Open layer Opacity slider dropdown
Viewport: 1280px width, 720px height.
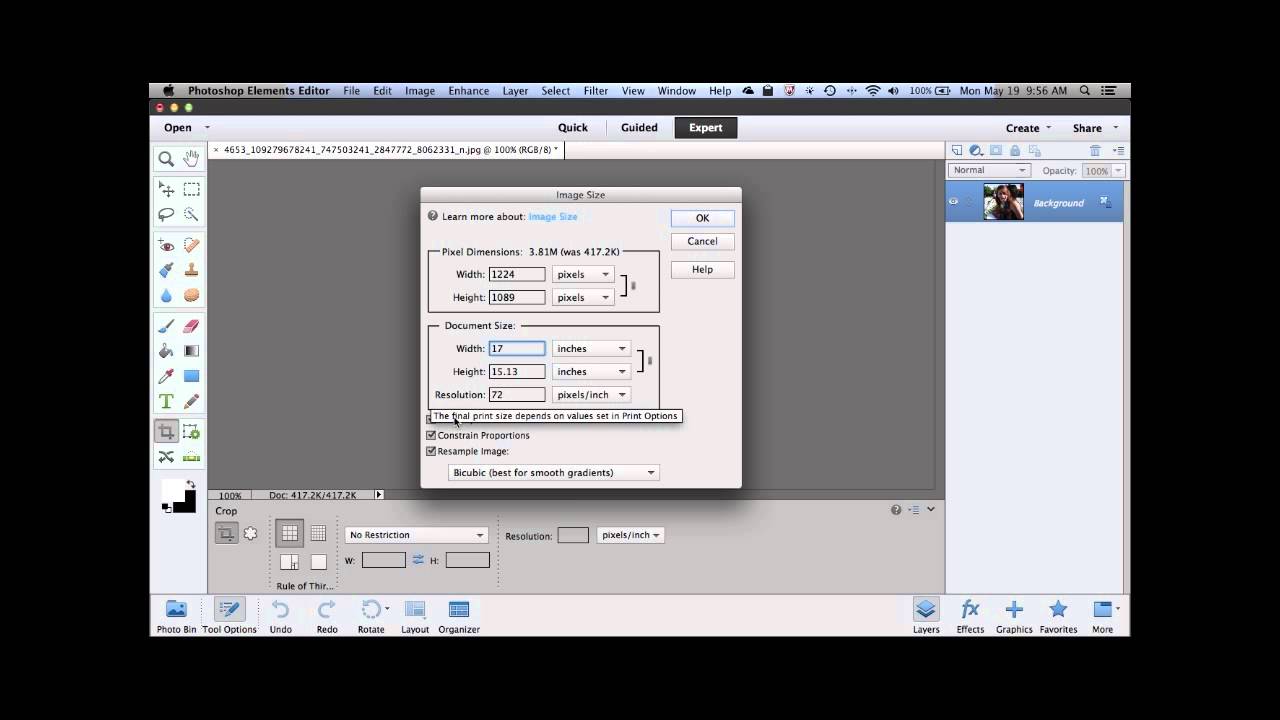[x=1118, y=171]
